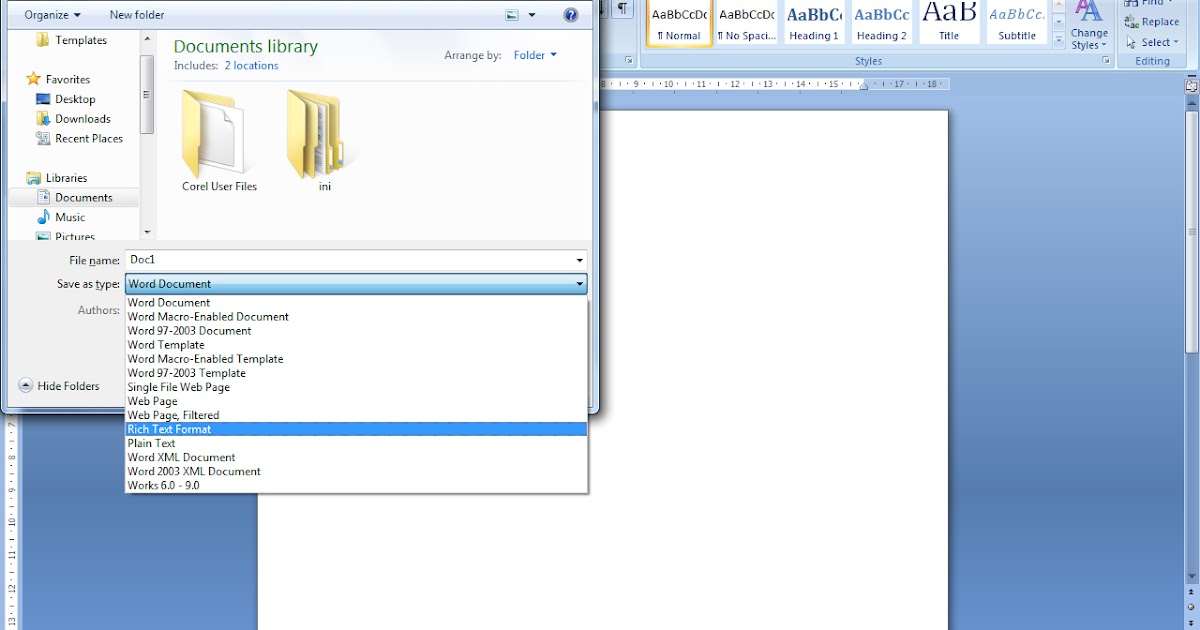Select Rich Text Format from the list
Screen dimensions: 1200x630
356,429
